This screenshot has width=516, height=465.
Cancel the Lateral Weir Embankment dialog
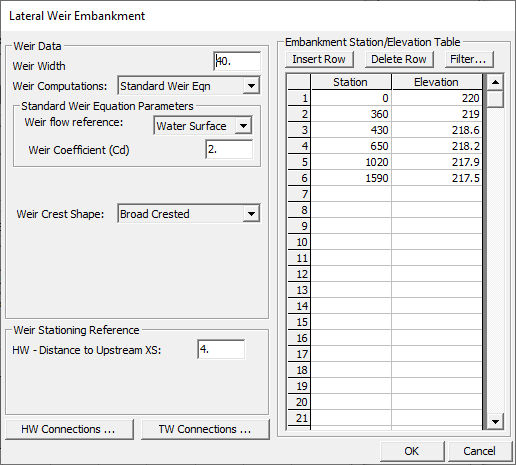[479, 451]
